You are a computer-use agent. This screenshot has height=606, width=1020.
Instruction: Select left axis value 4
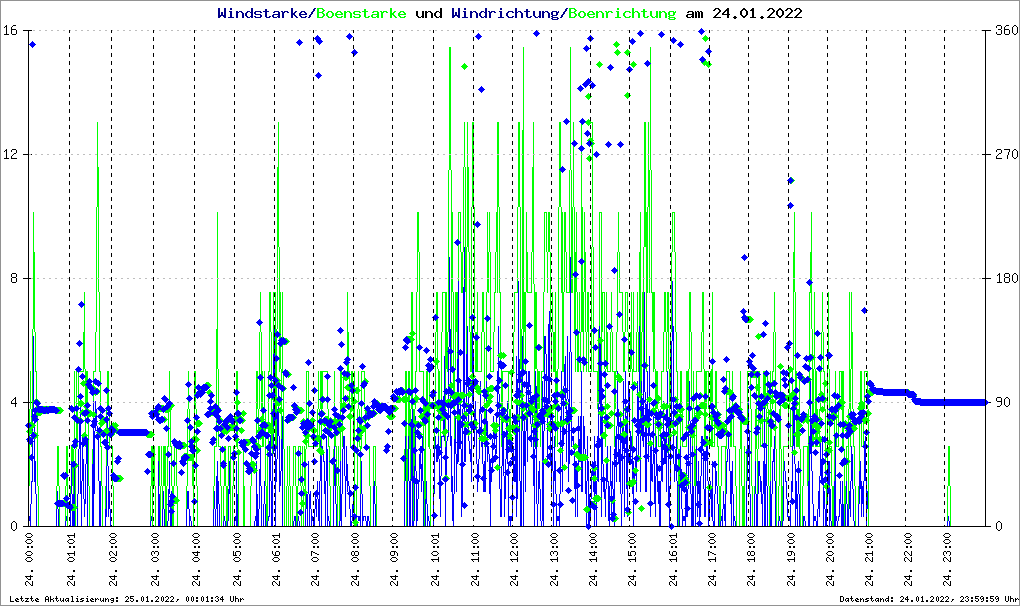13,402
